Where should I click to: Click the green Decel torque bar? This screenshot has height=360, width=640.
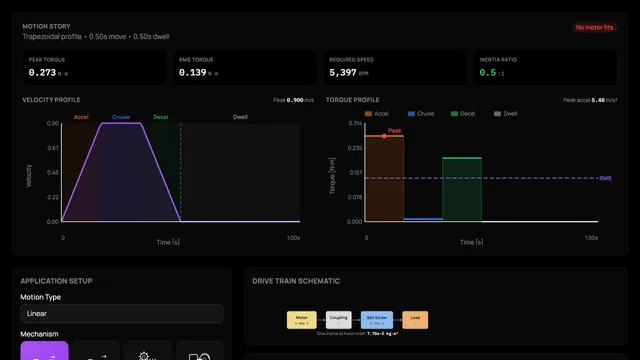(462, 190)
